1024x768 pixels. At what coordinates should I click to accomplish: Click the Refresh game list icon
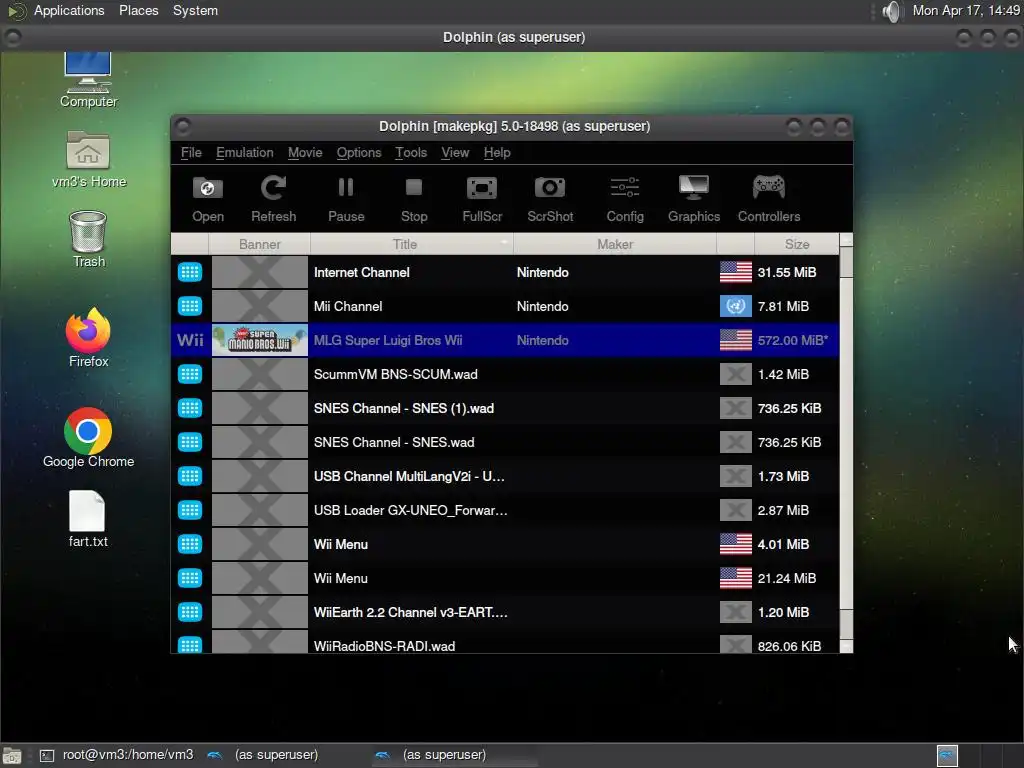click(273, 199)
